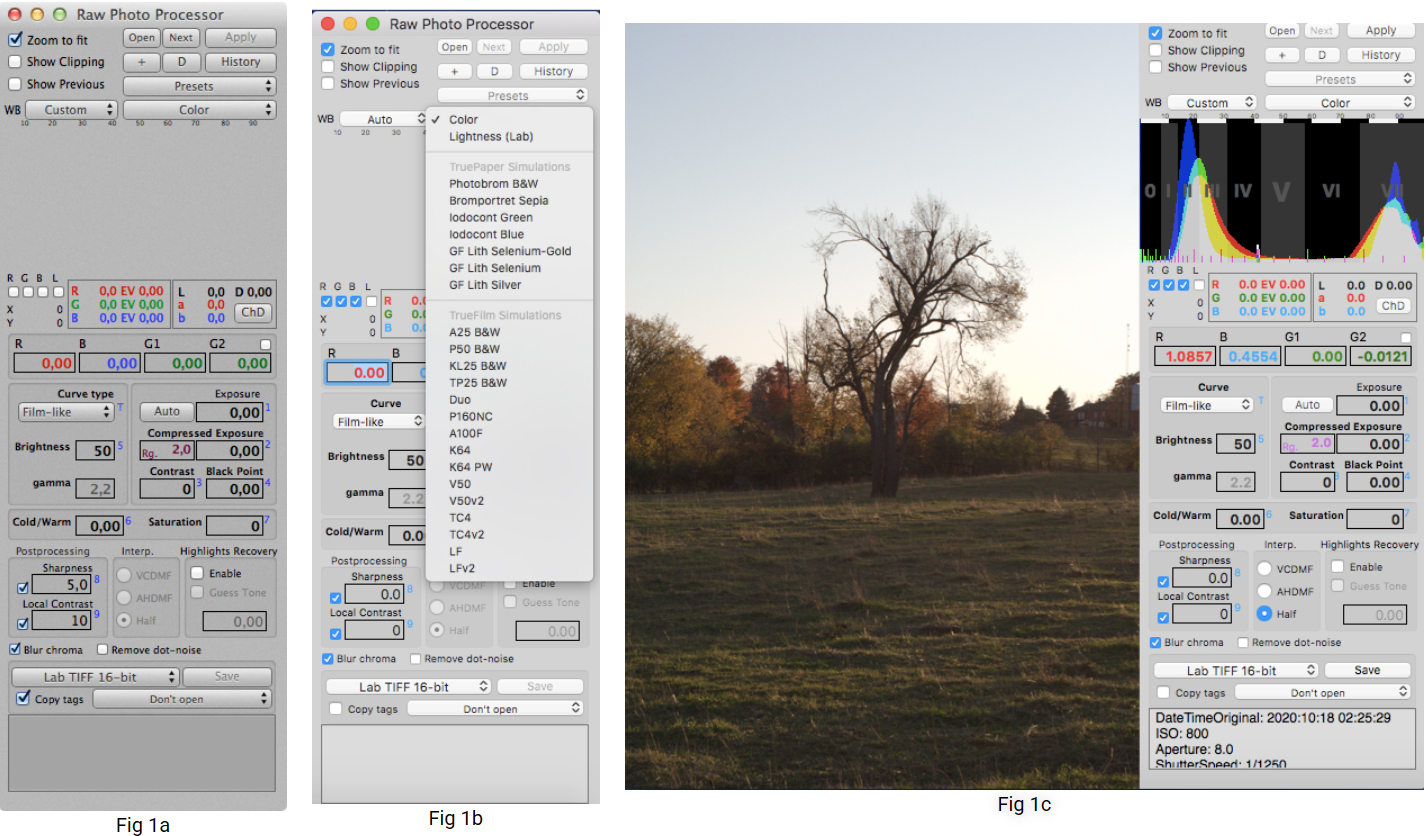
Task: Select the P160NC film simulation
Action: 471,416
